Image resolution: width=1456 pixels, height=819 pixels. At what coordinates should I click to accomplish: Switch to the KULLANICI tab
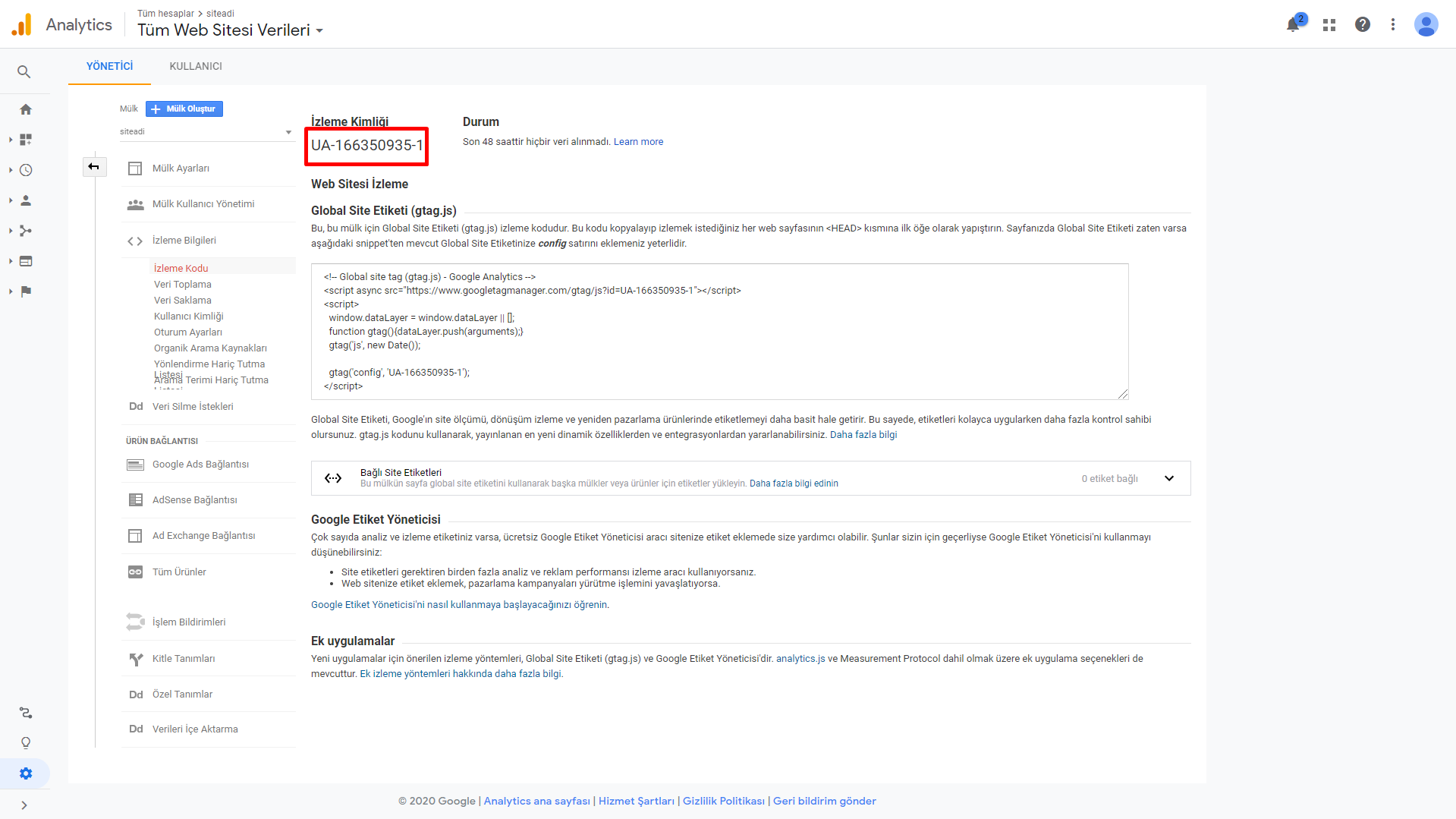[196, 66]
